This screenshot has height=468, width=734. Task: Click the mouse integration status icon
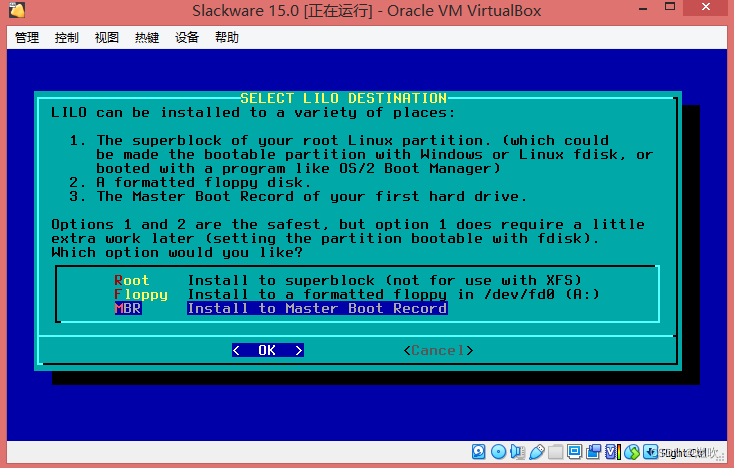coord(632,452)
